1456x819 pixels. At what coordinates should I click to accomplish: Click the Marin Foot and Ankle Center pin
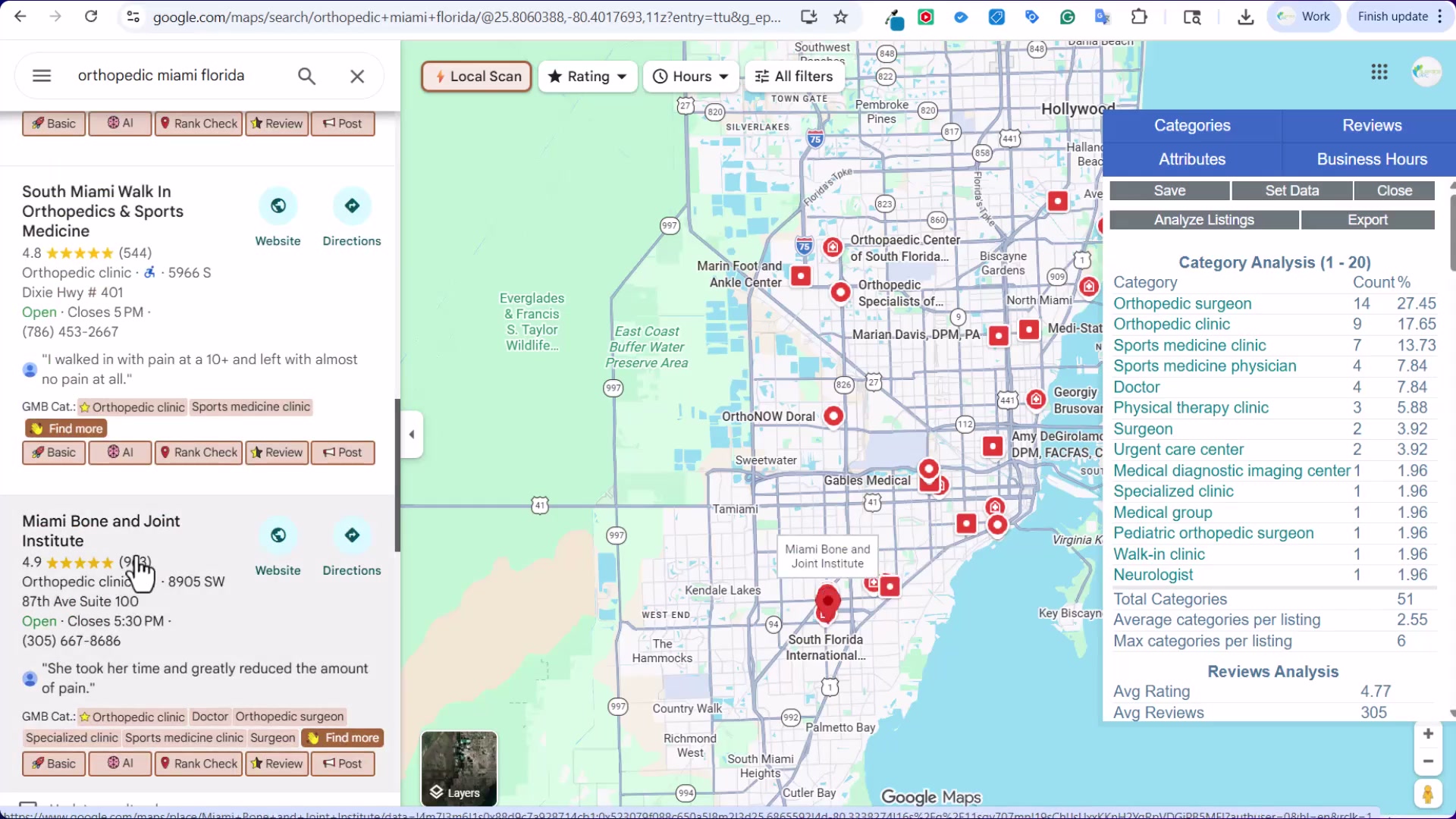(801, 276)
